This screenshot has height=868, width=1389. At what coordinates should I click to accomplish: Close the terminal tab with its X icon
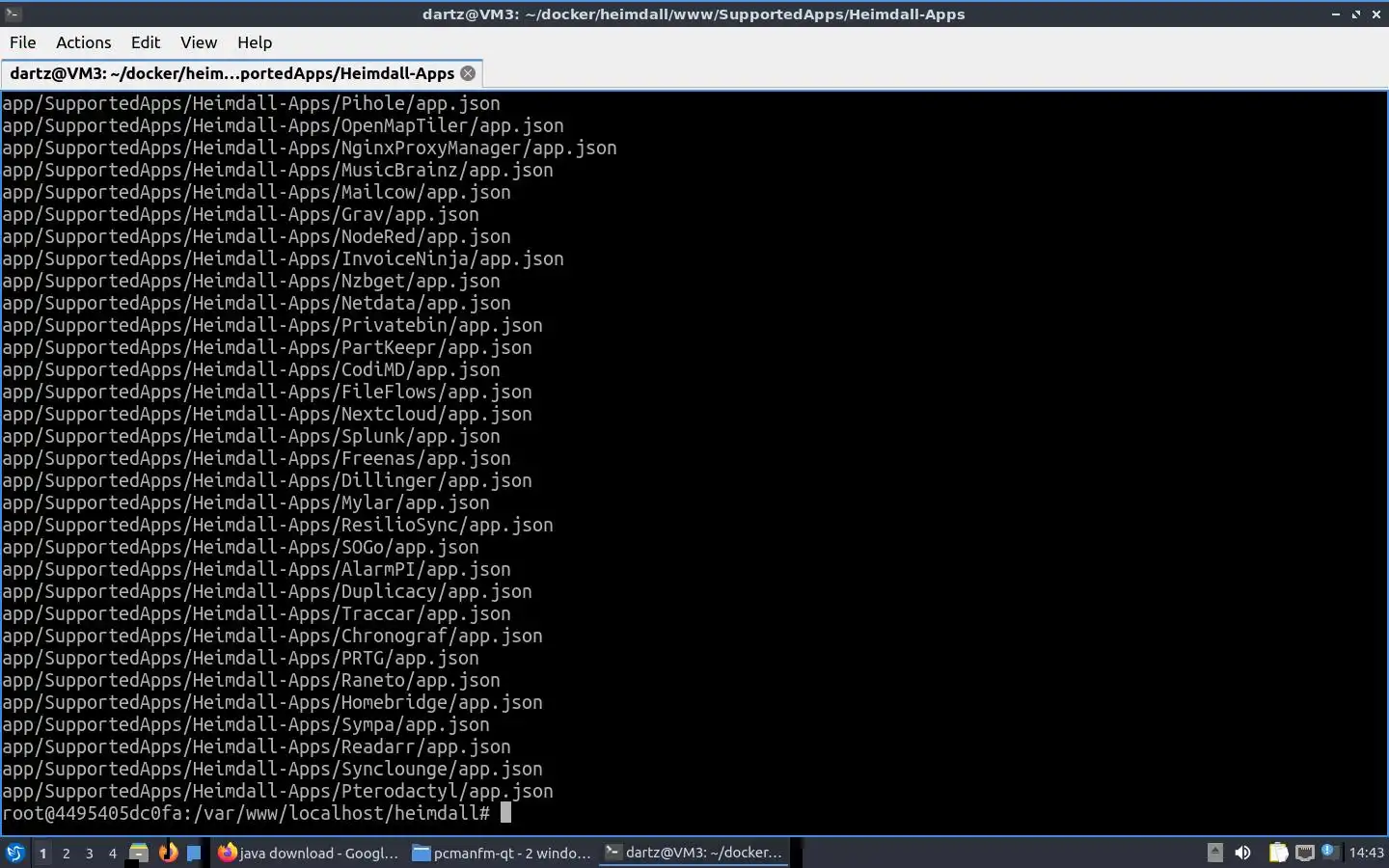[x=468, y=73]
